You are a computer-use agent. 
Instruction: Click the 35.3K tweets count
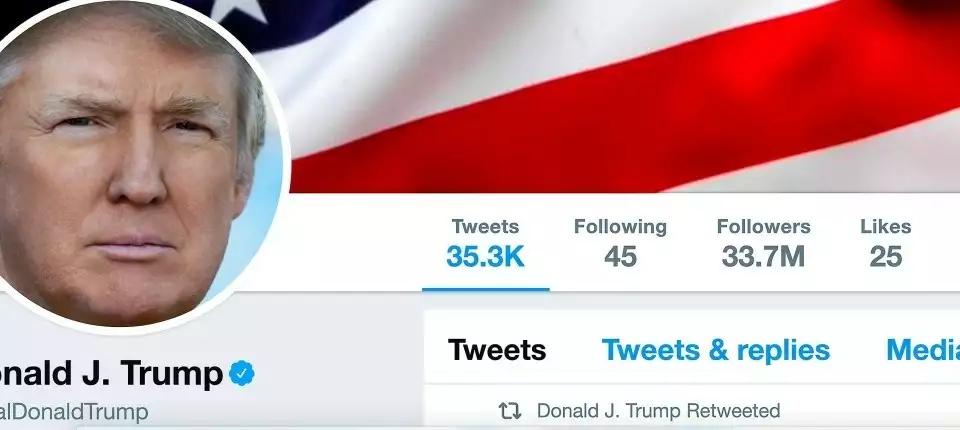click(x=486, y=257)
